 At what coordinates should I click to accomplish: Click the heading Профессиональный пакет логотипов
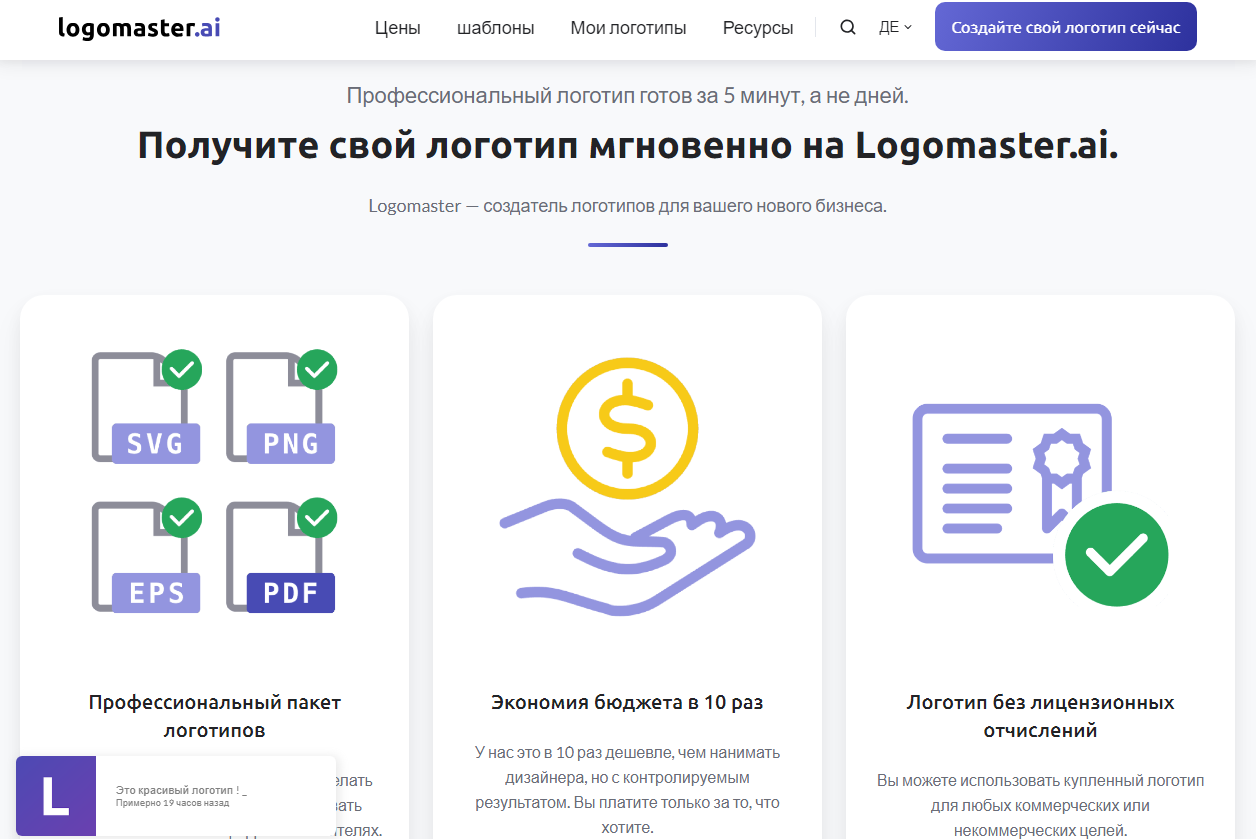point(215,716)
